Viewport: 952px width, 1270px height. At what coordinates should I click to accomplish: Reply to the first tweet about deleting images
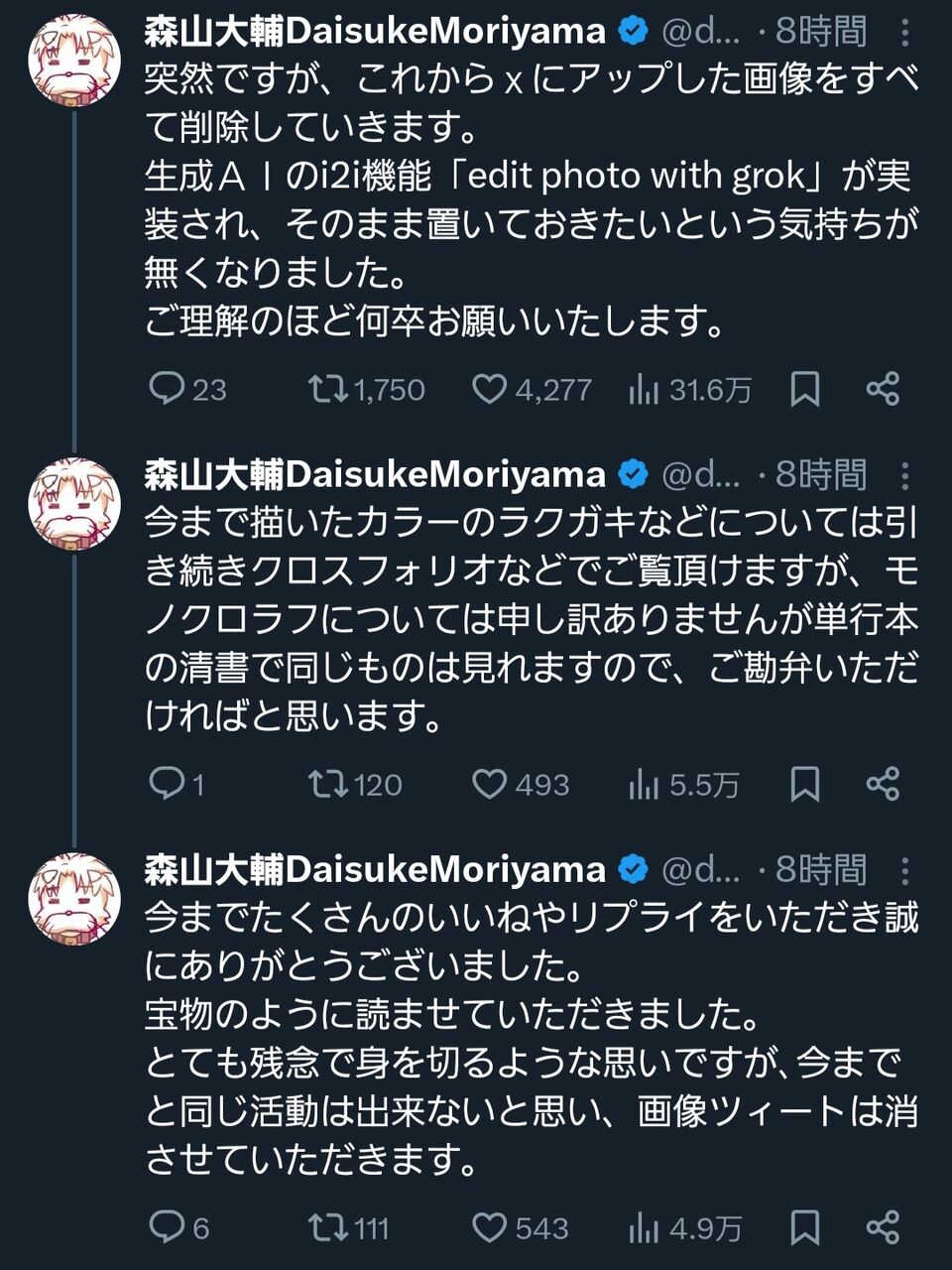[167, 388]
